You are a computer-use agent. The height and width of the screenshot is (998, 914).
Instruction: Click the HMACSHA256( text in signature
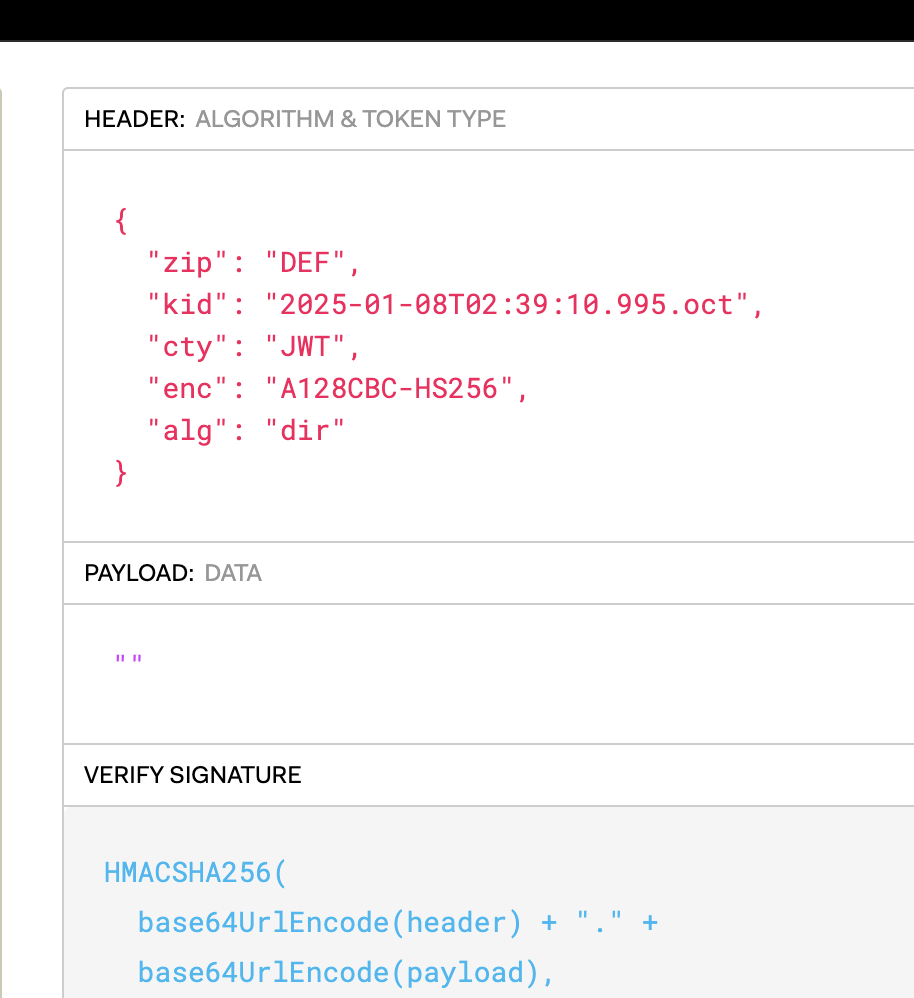195,872
